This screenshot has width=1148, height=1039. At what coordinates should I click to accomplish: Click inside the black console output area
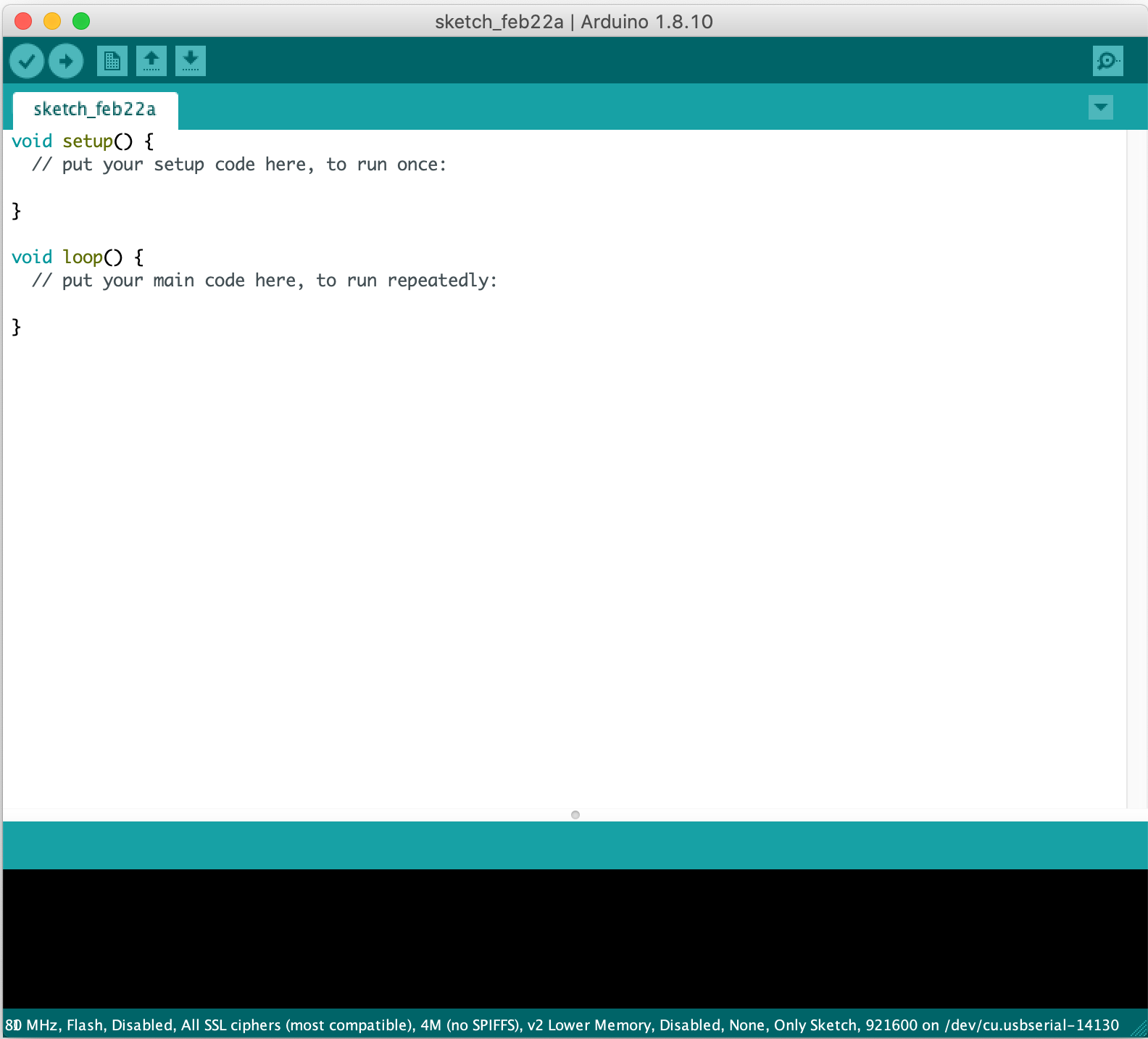(575, 939)
